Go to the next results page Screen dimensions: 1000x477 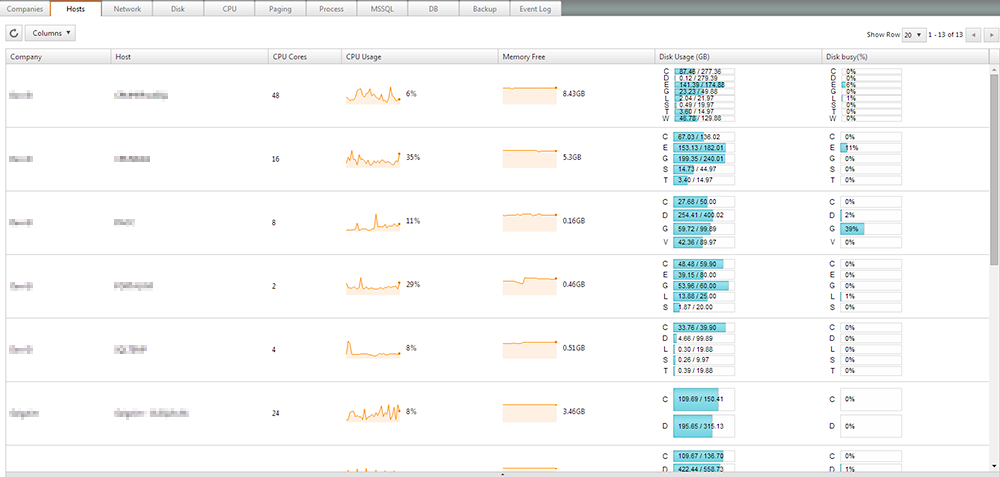tap(990, 35)
